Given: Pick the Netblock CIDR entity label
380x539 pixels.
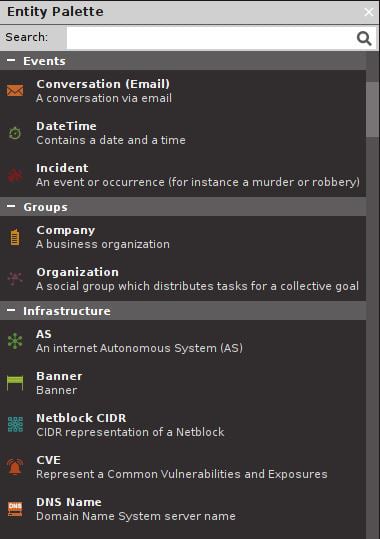Looking at the screenshot, I should tap(81, 418).
